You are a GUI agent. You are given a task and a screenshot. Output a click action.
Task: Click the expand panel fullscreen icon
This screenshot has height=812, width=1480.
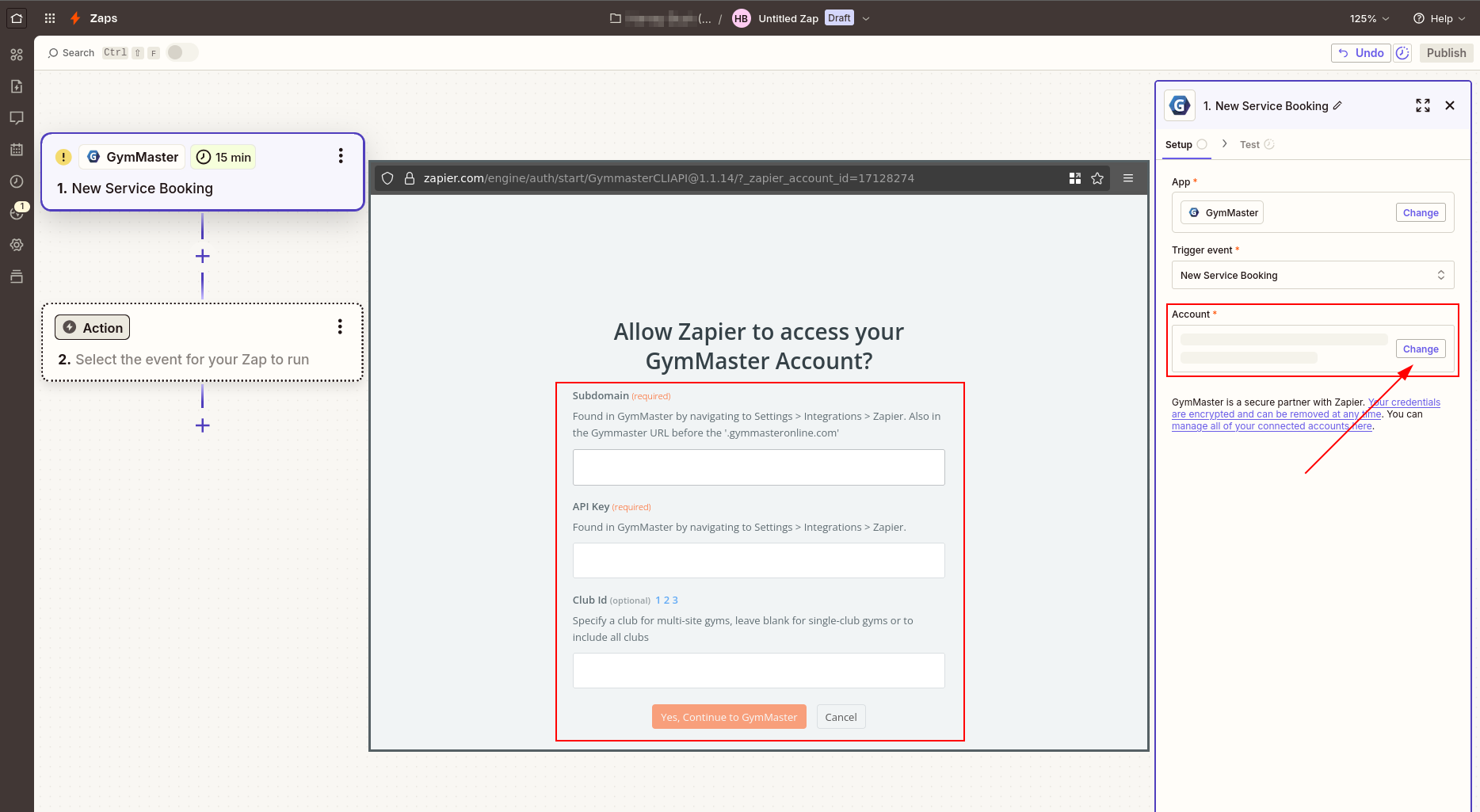[1422, 105]
